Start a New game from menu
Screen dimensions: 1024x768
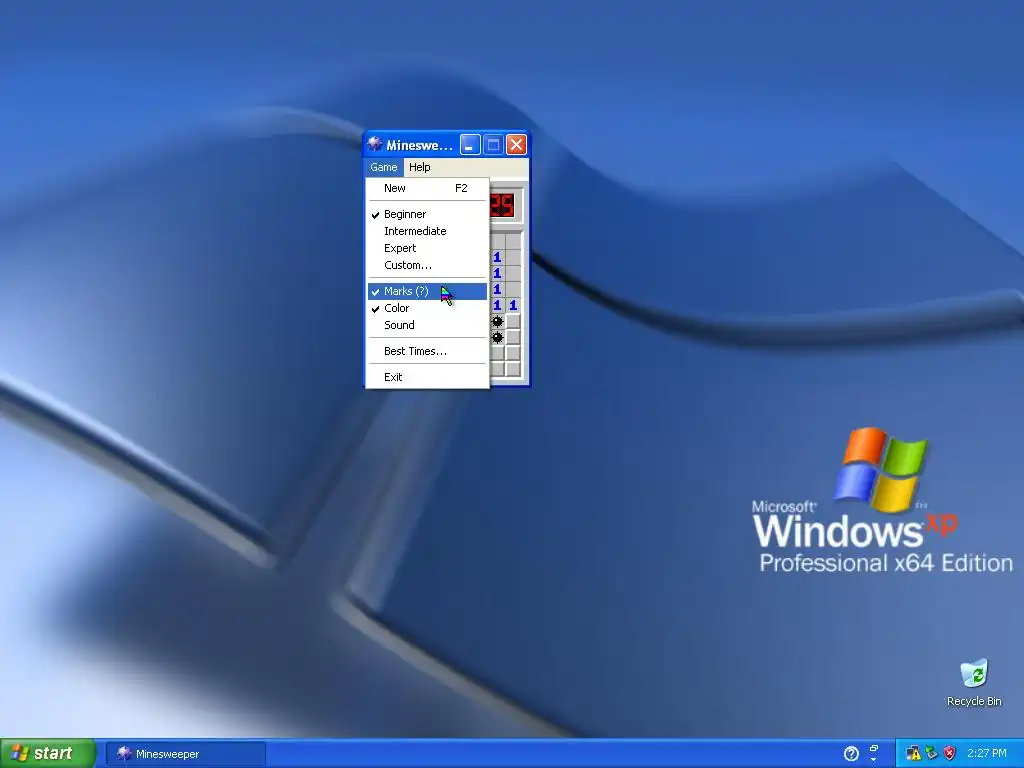tap(427, 188)
